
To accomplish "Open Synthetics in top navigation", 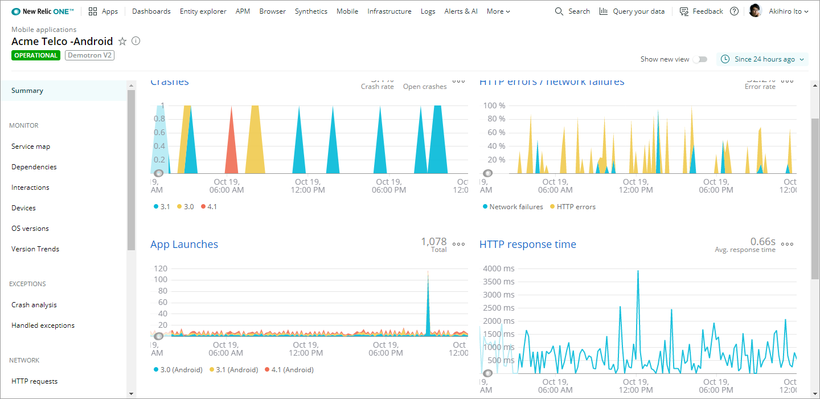I will 311,11.
